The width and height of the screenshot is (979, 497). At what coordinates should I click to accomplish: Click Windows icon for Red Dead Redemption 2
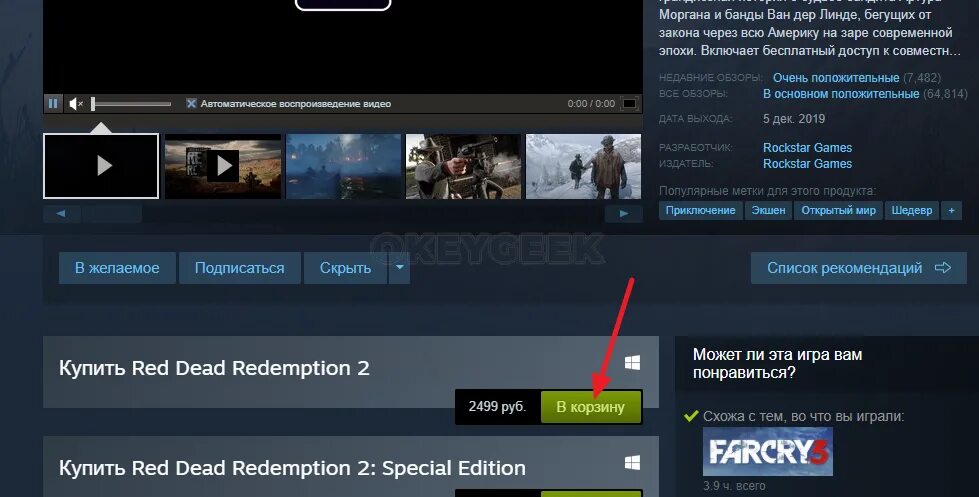pos(632,363)
